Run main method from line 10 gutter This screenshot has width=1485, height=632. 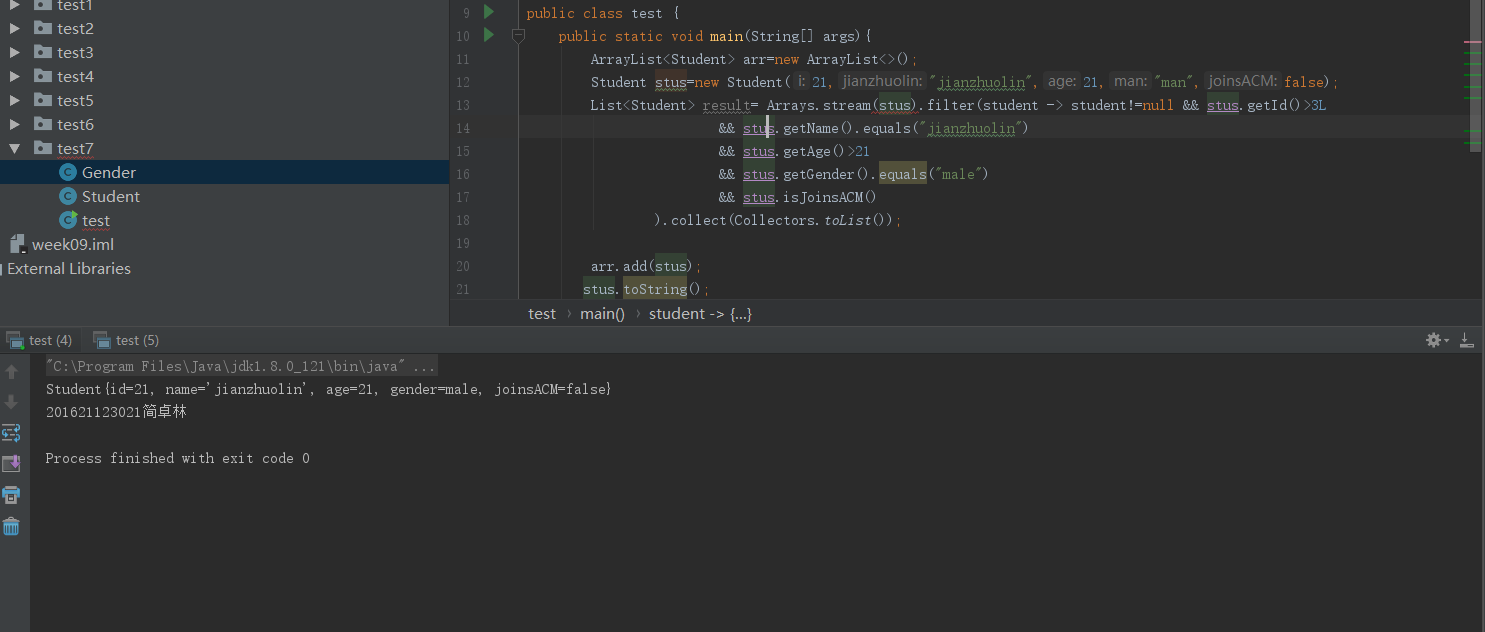tap(489, 35)
